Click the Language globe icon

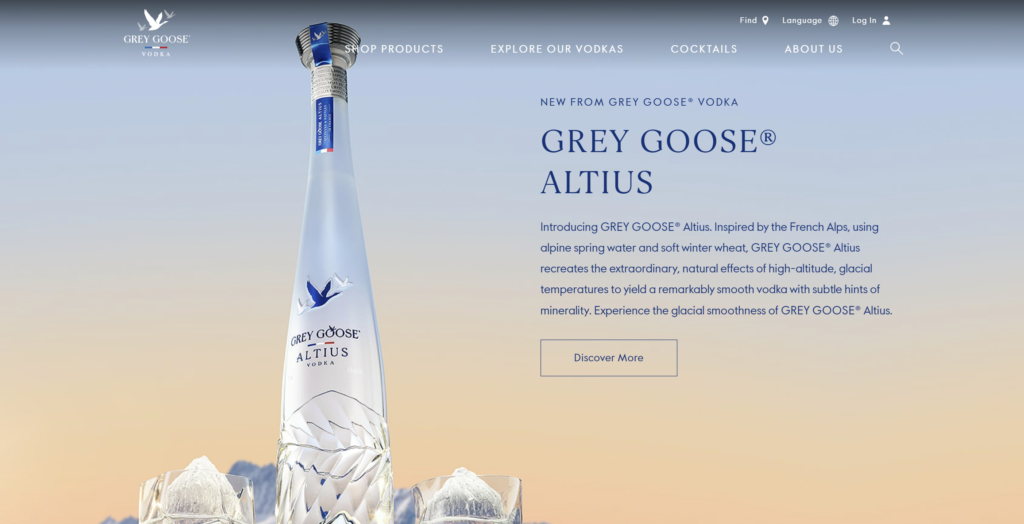point(833,20)
